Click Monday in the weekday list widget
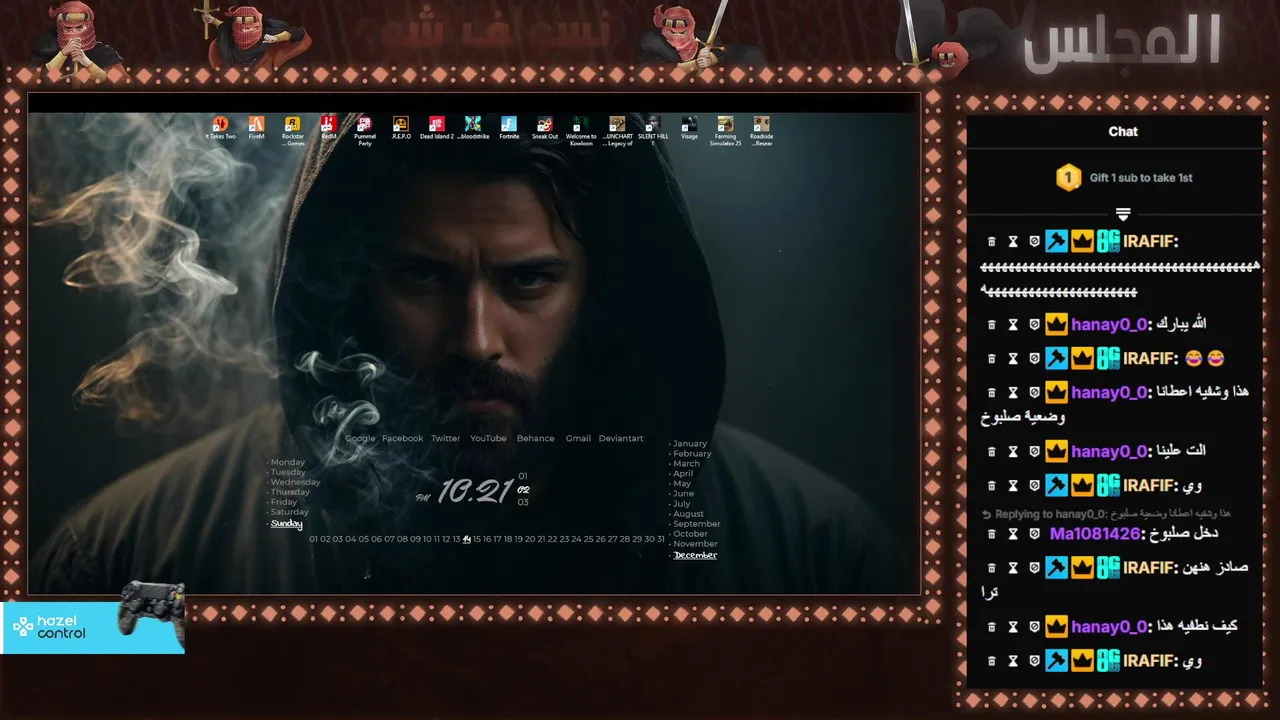Screen dimensions: 1280x720 (x=287, y=462)
